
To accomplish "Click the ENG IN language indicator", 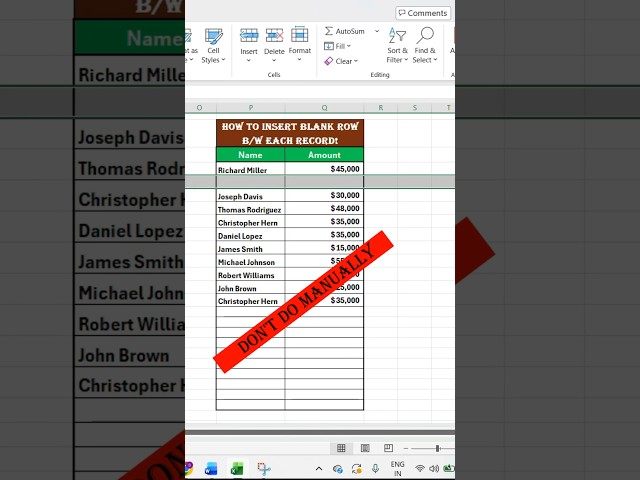I will coord(397,469).
